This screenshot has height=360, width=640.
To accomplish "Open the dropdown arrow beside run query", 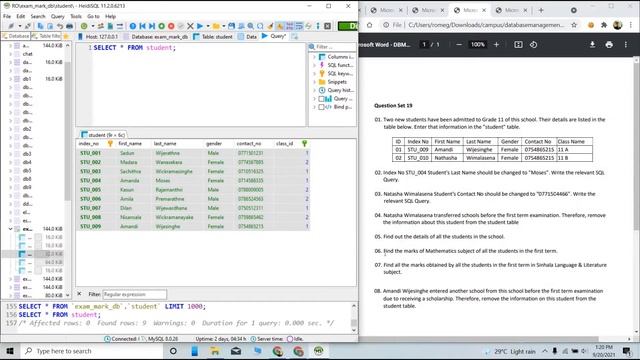I will pos(207,26).
